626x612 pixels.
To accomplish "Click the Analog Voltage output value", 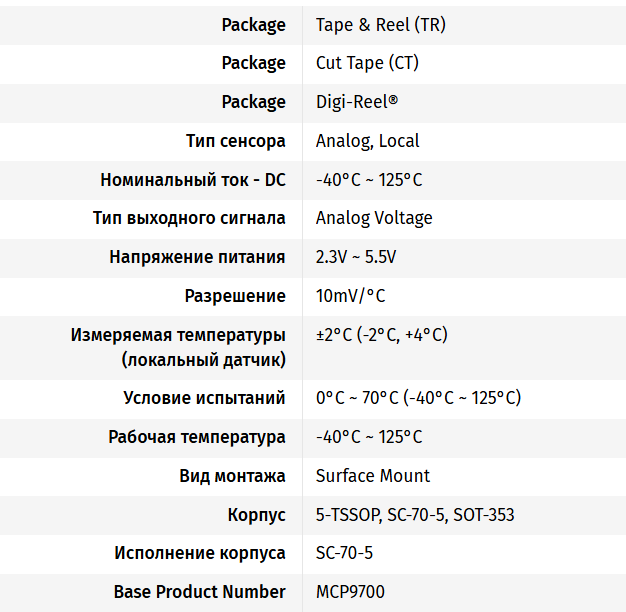I will pyautogui.click(x=374, y=218).
